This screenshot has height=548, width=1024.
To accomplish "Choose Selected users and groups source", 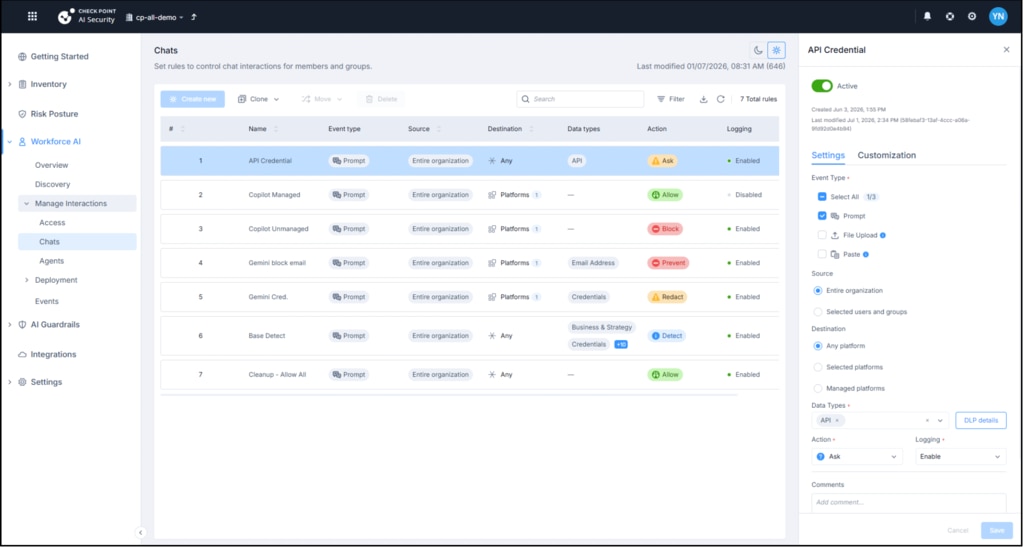I will click(x=818, y=312).
